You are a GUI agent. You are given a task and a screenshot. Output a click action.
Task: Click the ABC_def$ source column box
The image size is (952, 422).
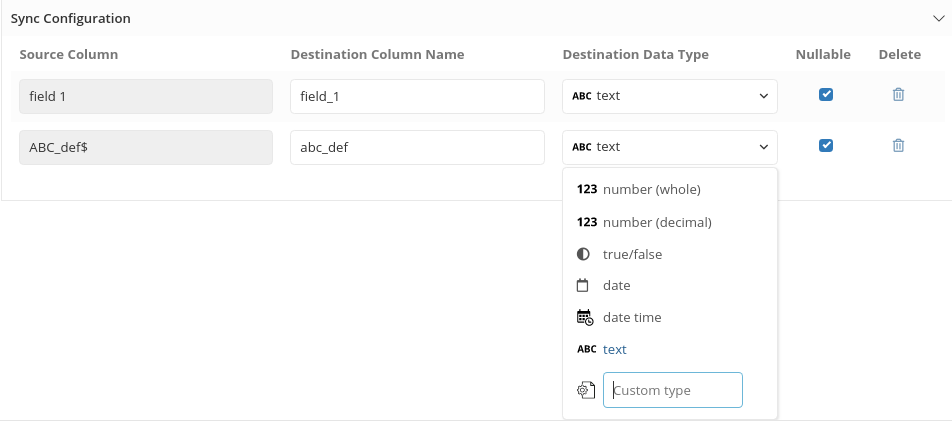tap(146, 147)
